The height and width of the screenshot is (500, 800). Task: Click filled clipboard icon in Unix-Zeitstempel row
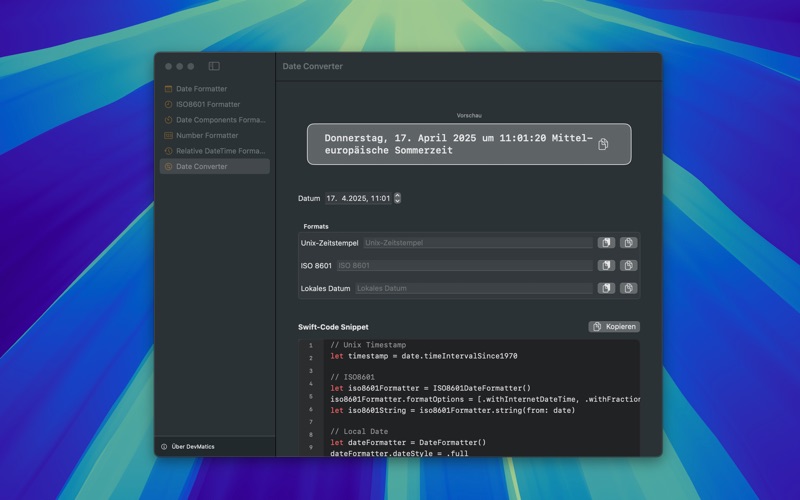tap(606, 243)
